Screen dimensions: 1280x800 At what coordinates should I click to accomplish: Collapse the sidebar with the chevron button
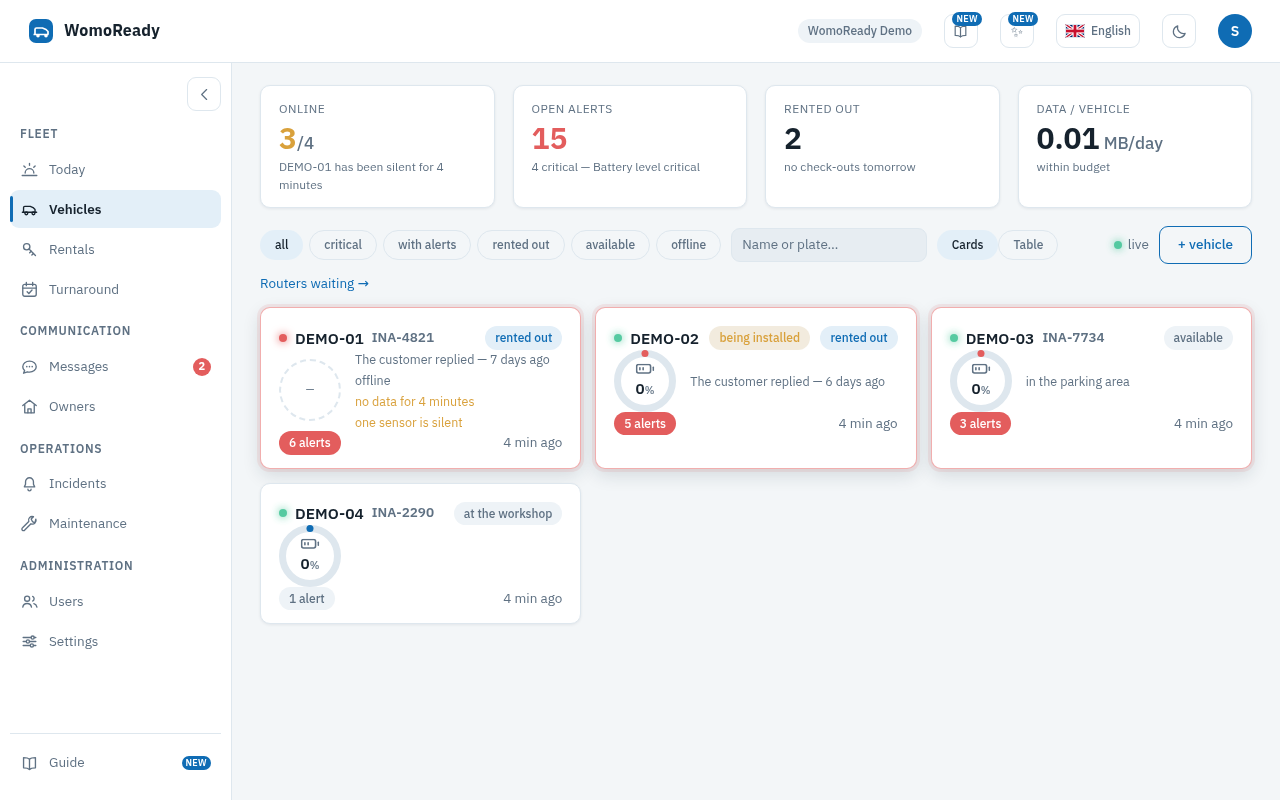204,94
